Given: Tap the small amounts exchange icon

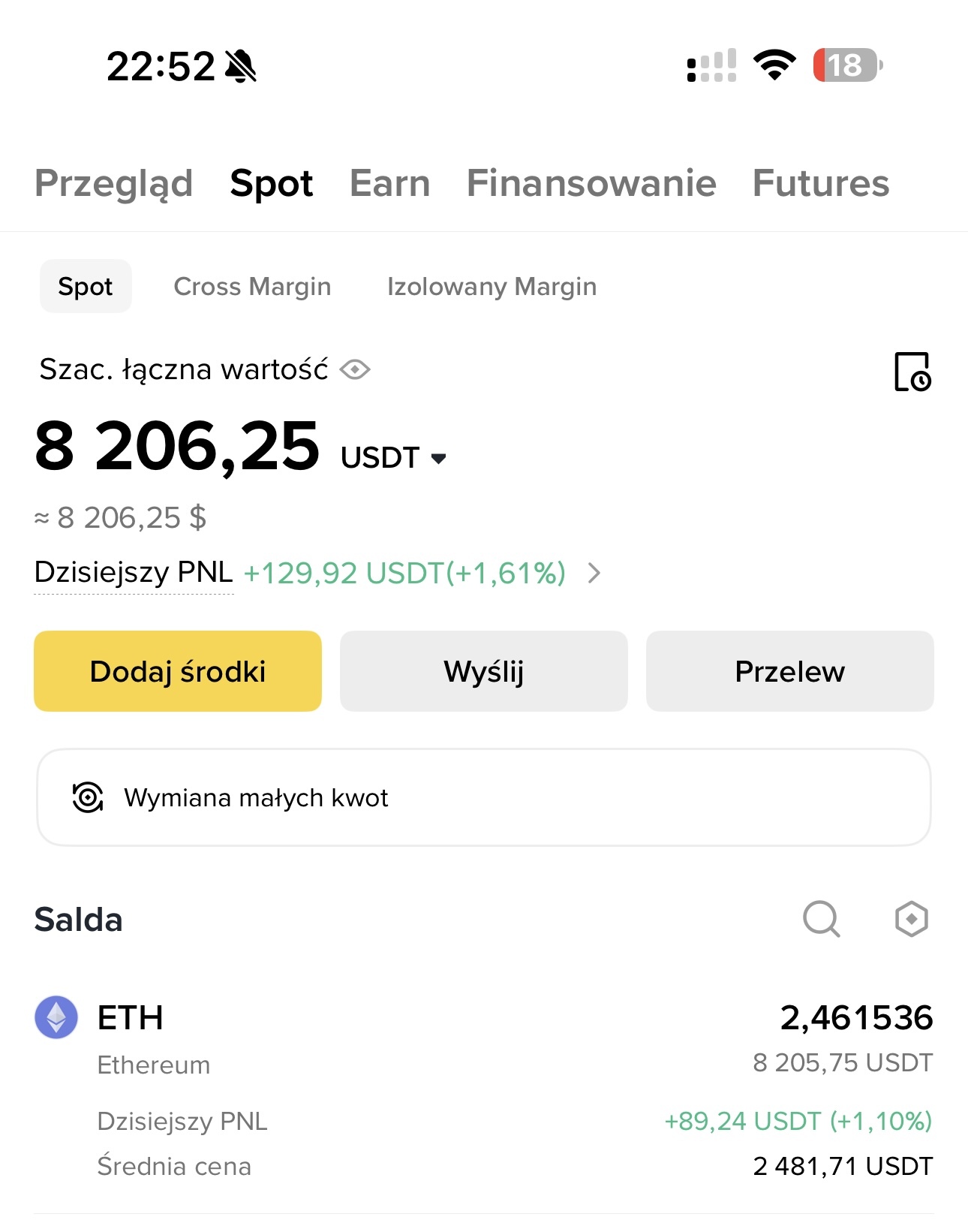Looking at the screenshot, I should click(x=88, y=797).
